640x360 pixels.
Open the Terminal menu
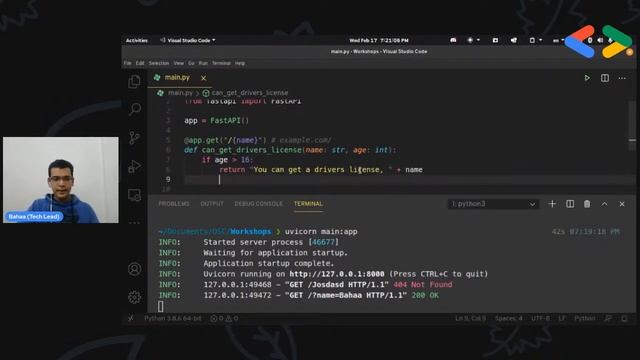221,63
